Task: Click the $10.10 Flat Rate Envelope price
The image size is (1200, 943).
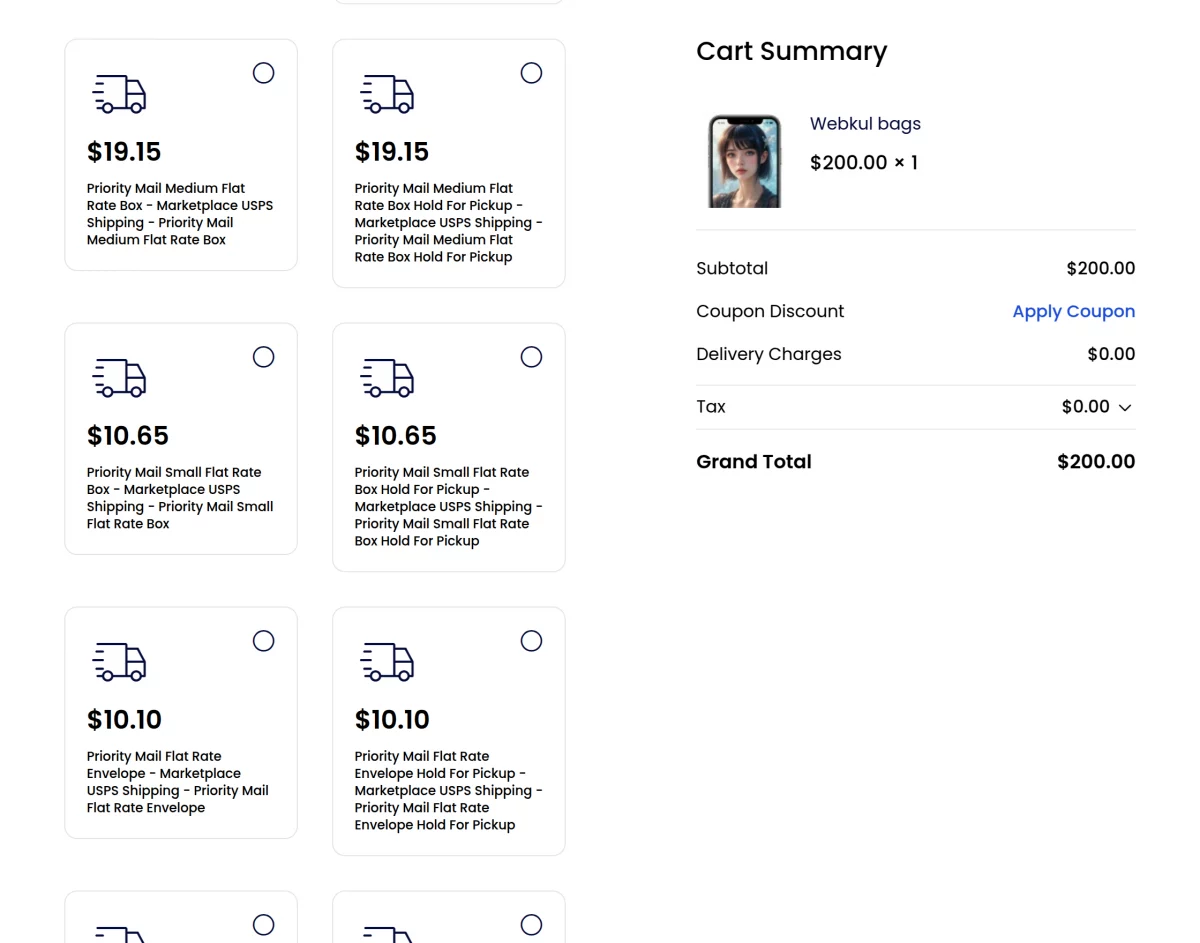Action: point(124,720)
